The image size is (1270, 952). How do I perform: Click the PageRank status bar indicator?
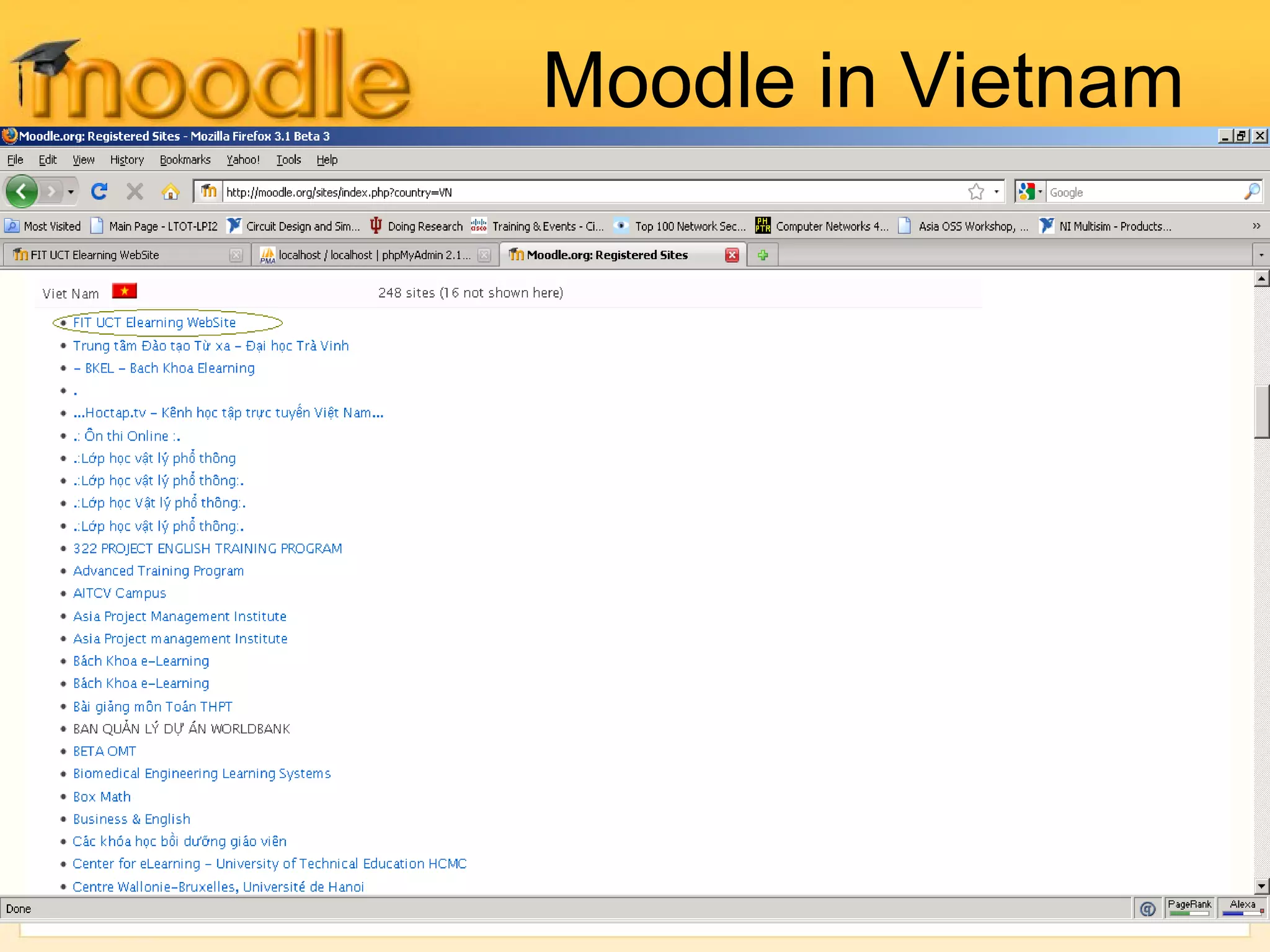(x=1189, y=908)
